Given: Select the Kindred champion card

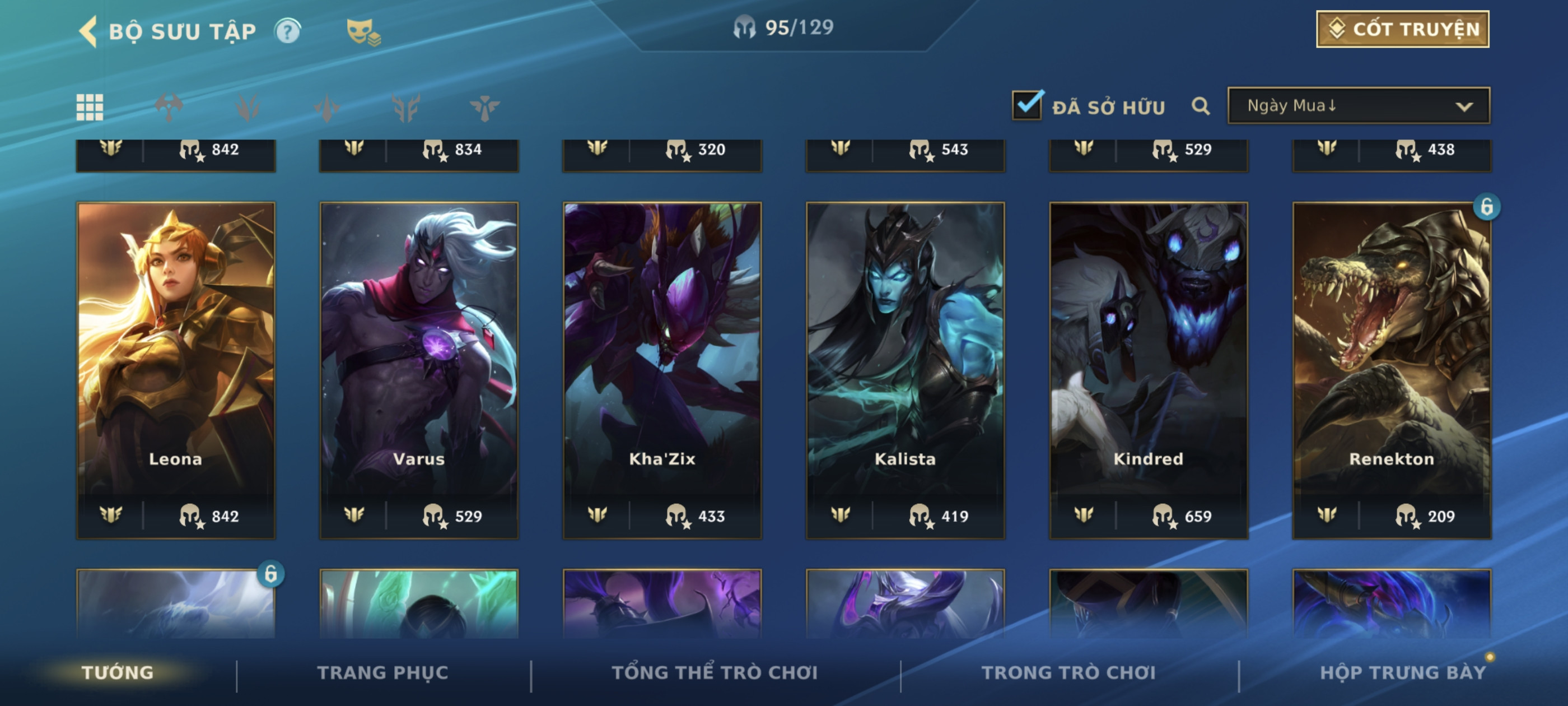Looking at the screenshot, I should 1148,370.
